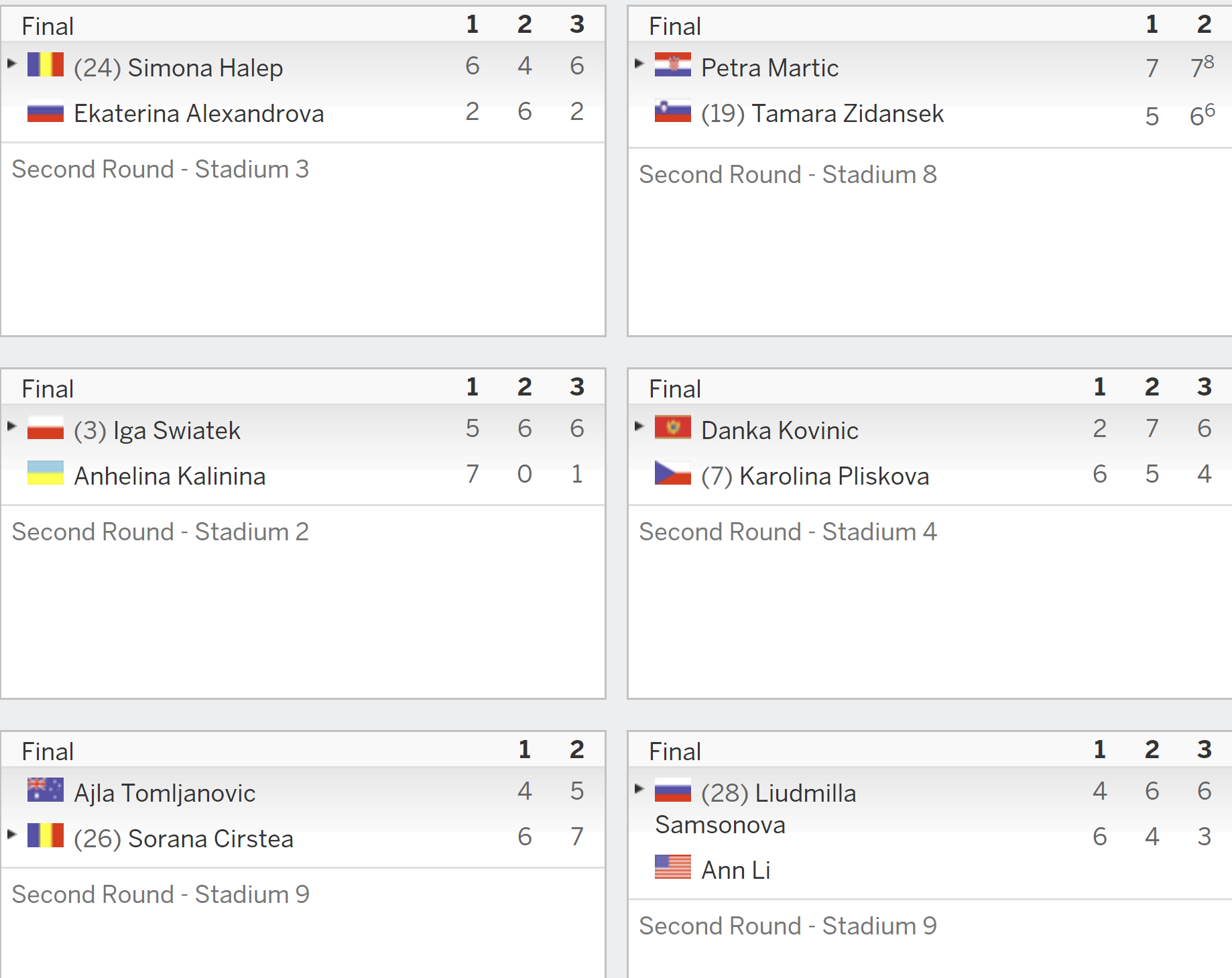Viewport: 1232px width, 978px height.
Task: Click the Romanian flag beside Simona Halep
Action: click(46, 65)
